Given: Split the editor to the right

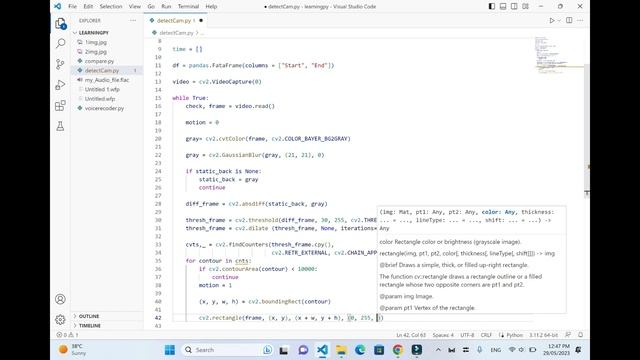Looking at the screenshot, I should click(x=569, y=20).
